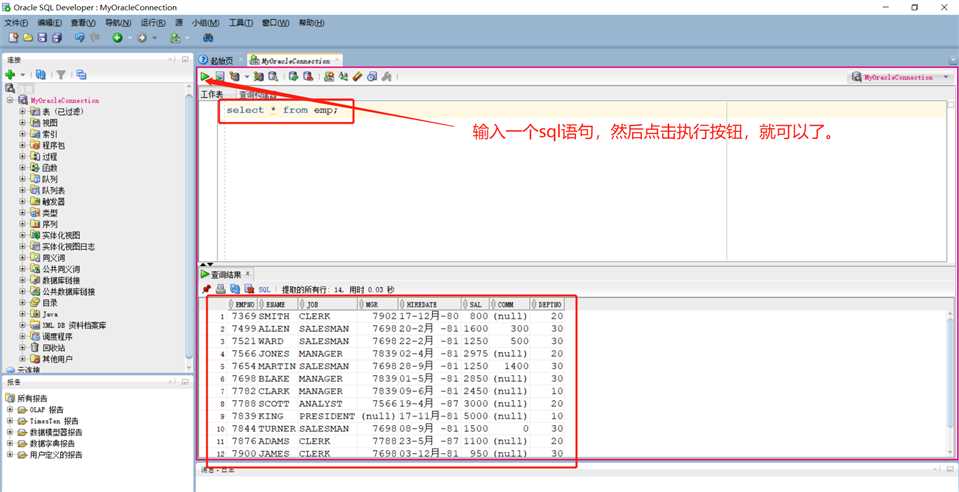Click the green Back navigation icon
The image size is (959, 492).
117,38
